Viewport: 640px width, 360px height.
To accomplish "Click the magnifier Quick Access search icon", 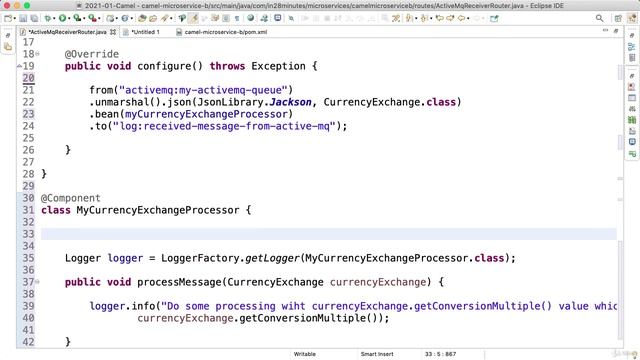I will 599,18.
